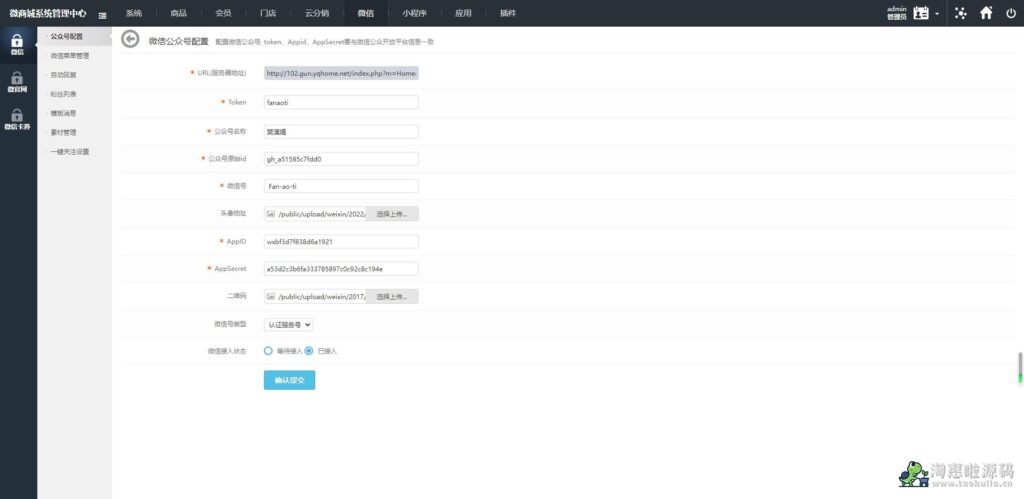Click the AppSecret input field
Screen dimensions: 1024x499
[x=341, y=269]
